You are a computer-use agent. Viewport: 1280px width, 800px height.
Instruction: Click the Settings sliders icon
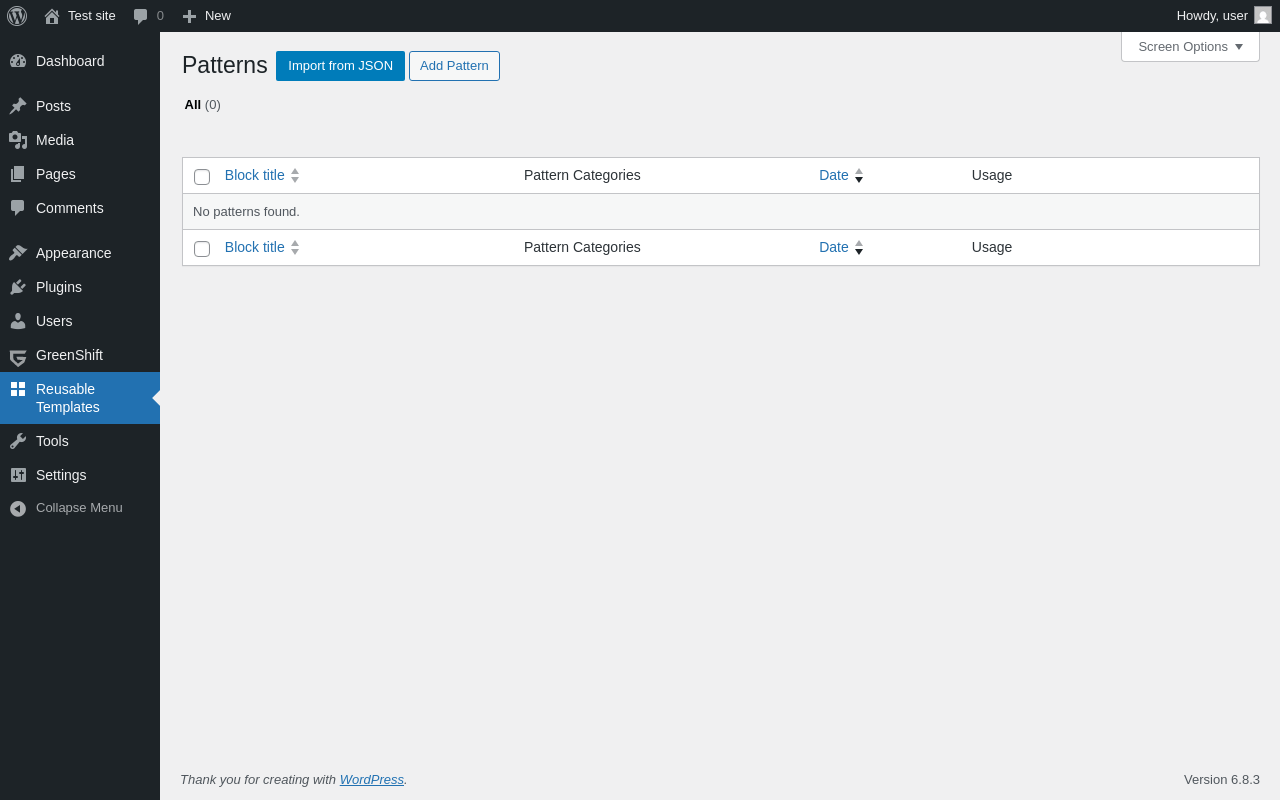pos(18,475)
